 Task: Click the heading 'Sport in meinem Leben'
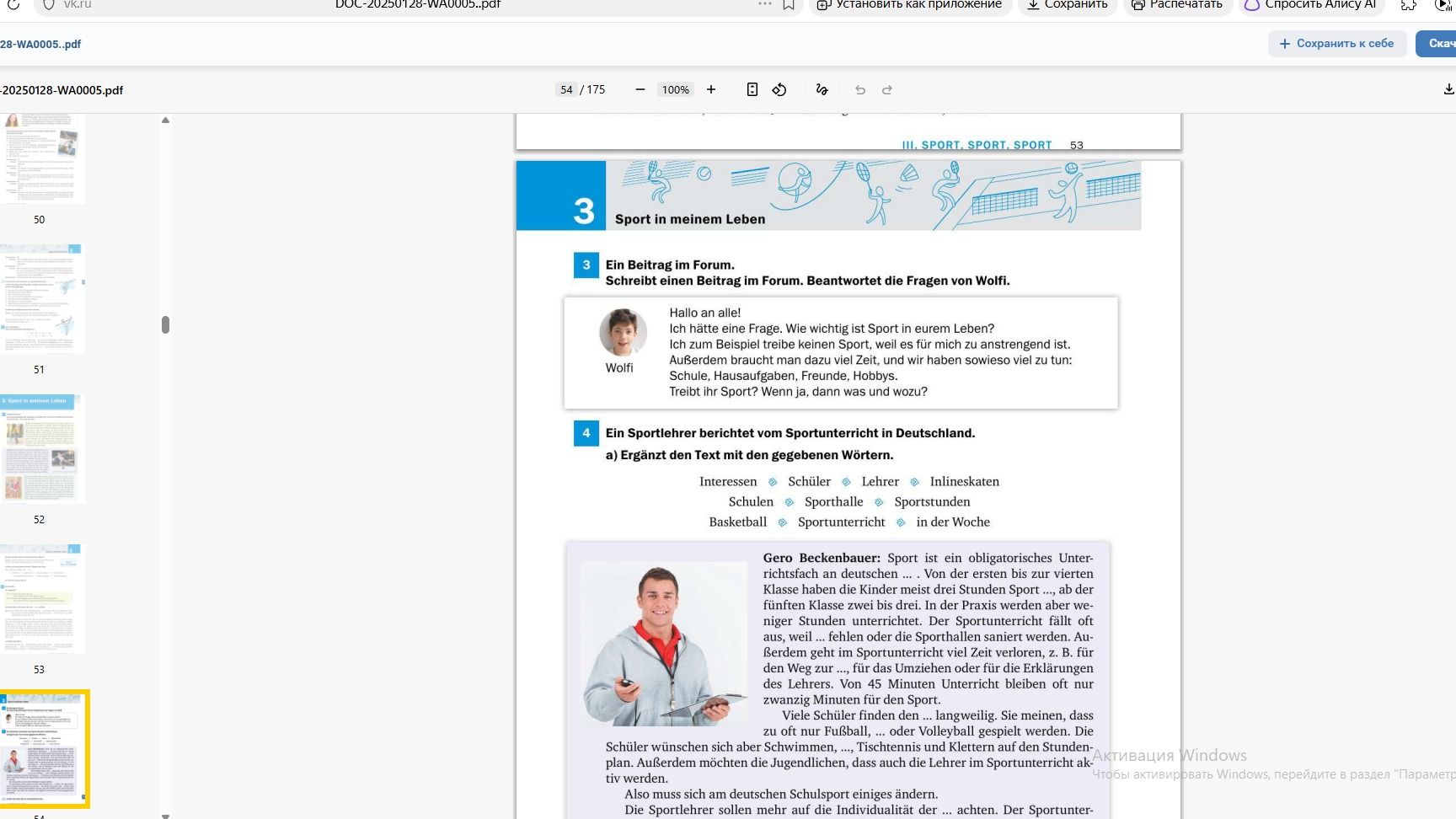click(690, 219)
